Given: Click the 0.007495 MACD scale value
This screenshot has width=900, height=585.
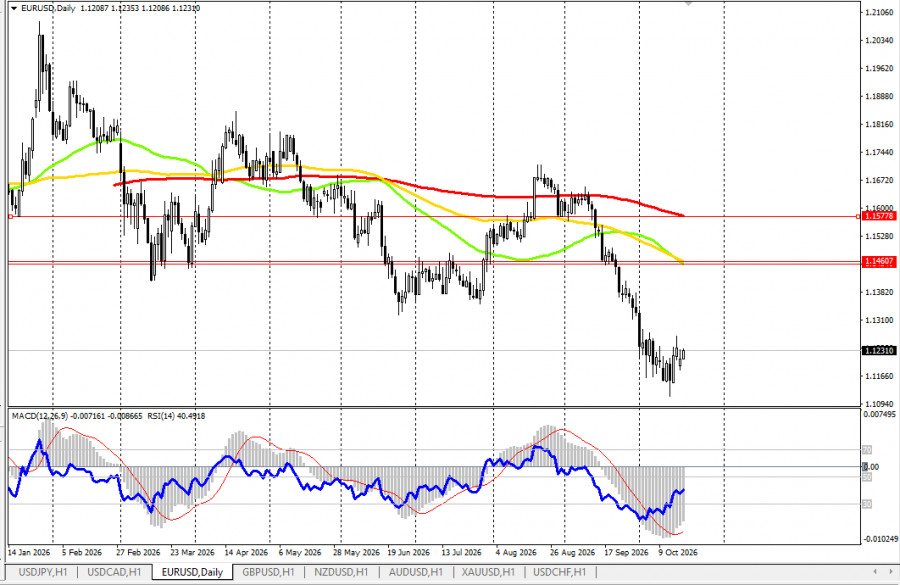Looking at the screenshot, I should (879, 414).
